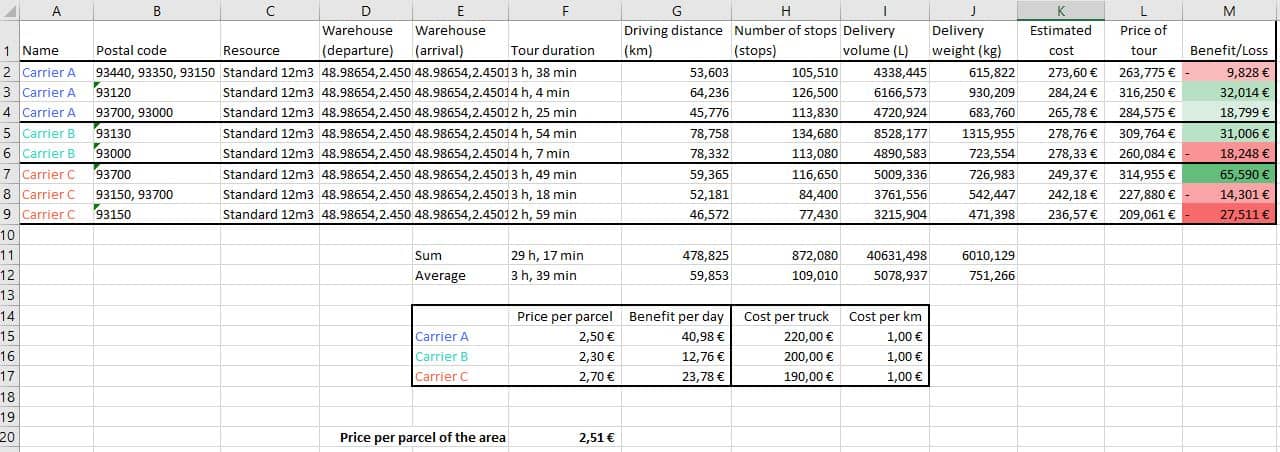Click the 'Price per parcel' summary header
Image resolution: width=1280 pixels, height=452 pixels.
coord(565,316)
